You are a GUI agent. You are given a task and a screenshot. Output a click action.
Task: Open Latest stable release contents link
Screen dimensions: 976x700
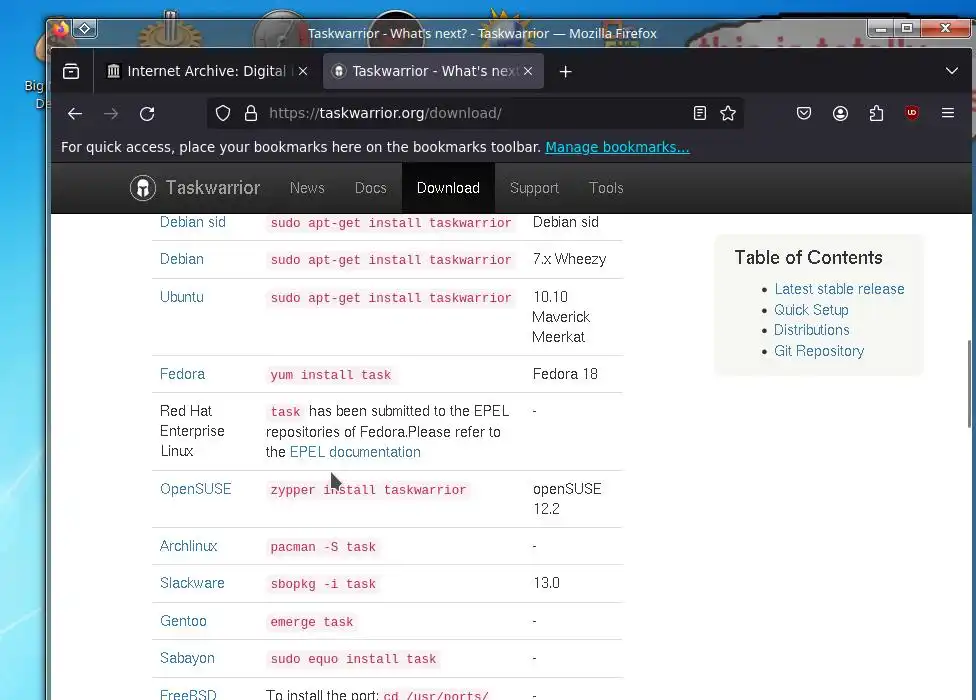(839, 289)
